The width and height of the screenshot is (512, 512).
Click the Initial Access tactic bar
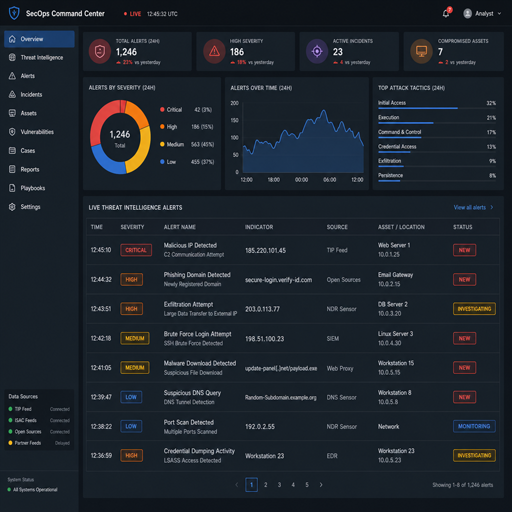click(418, 108)
